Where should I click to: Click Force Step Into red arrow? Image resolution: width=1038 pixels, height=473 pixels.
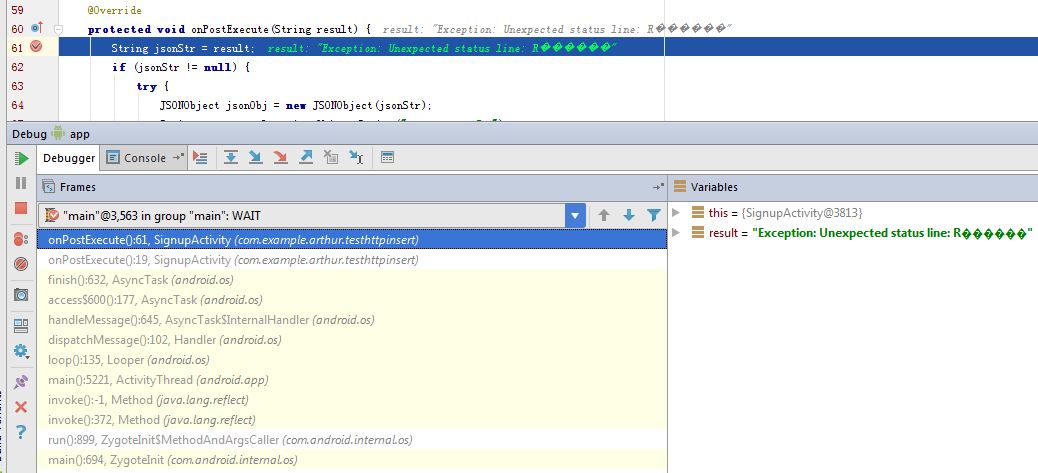pyautogui.click(x=281, y=157)
